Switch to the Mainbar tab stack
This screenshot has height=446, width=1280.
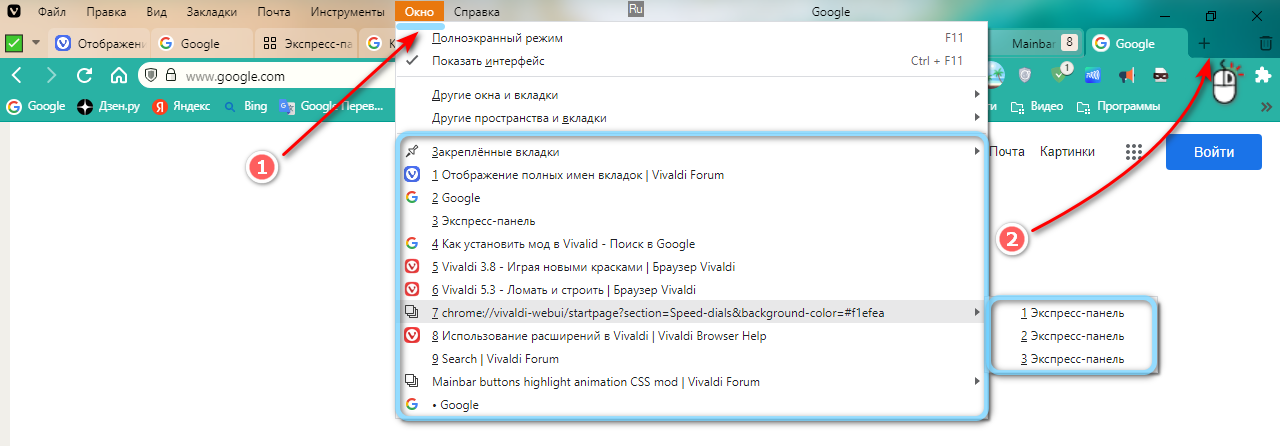coord(1035,44)
